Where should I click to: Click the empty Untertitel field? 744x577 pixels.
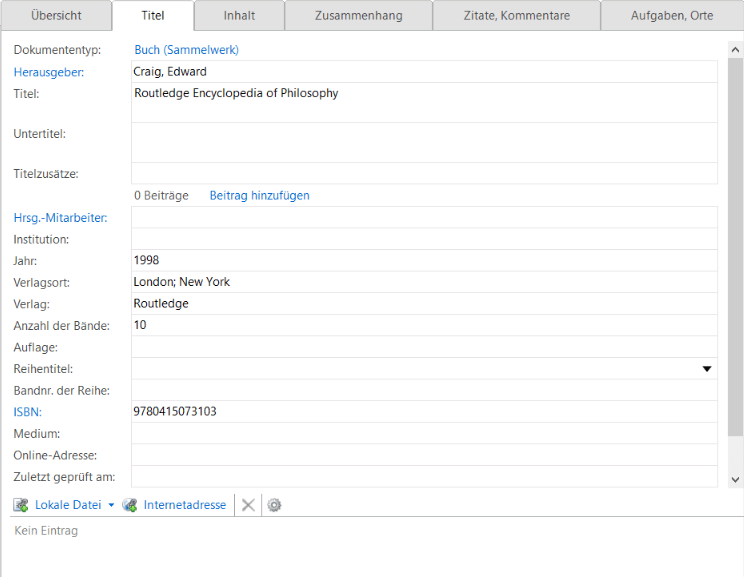pyautogui.click(x=424, y=143)
